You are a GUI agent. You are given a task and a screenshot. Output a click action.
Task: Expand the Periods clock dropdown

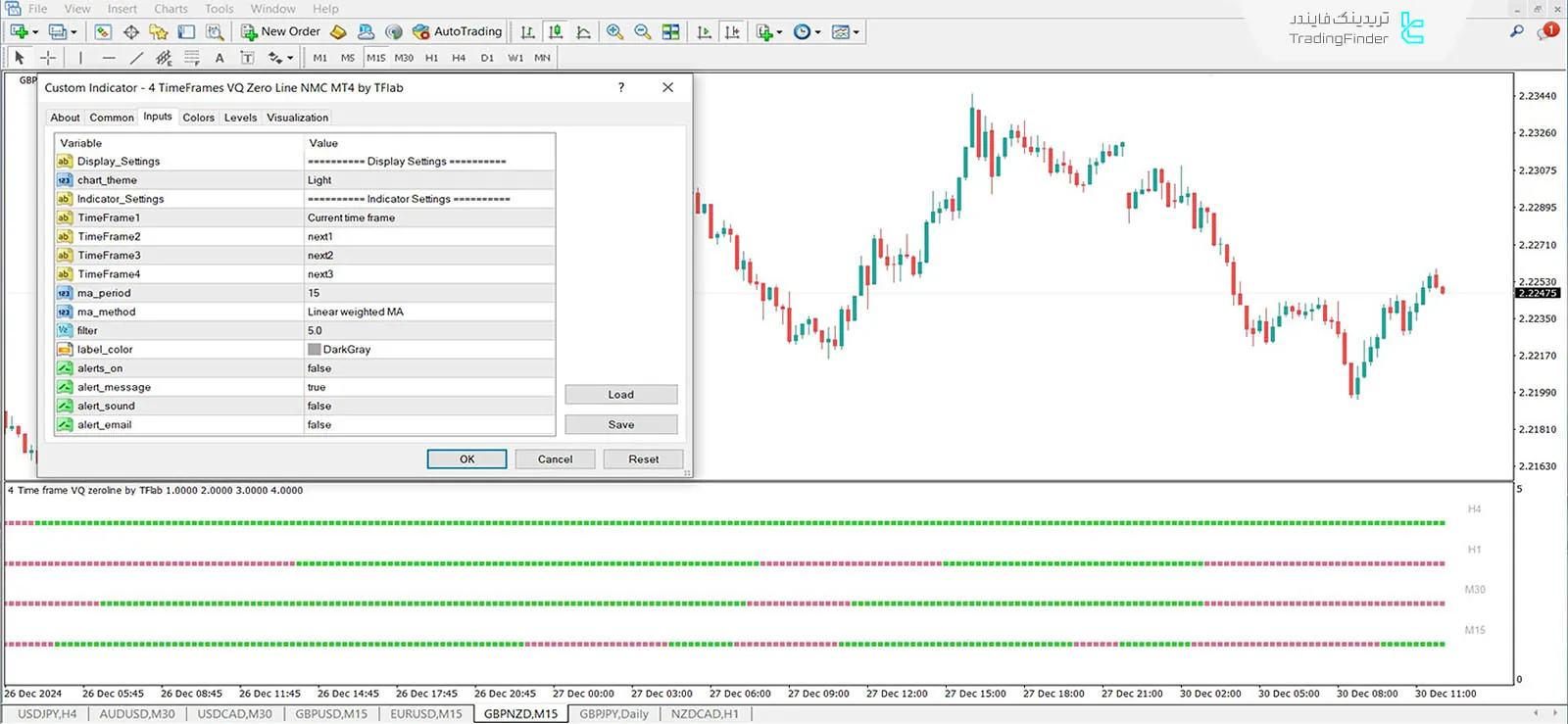tap(817, 32)
